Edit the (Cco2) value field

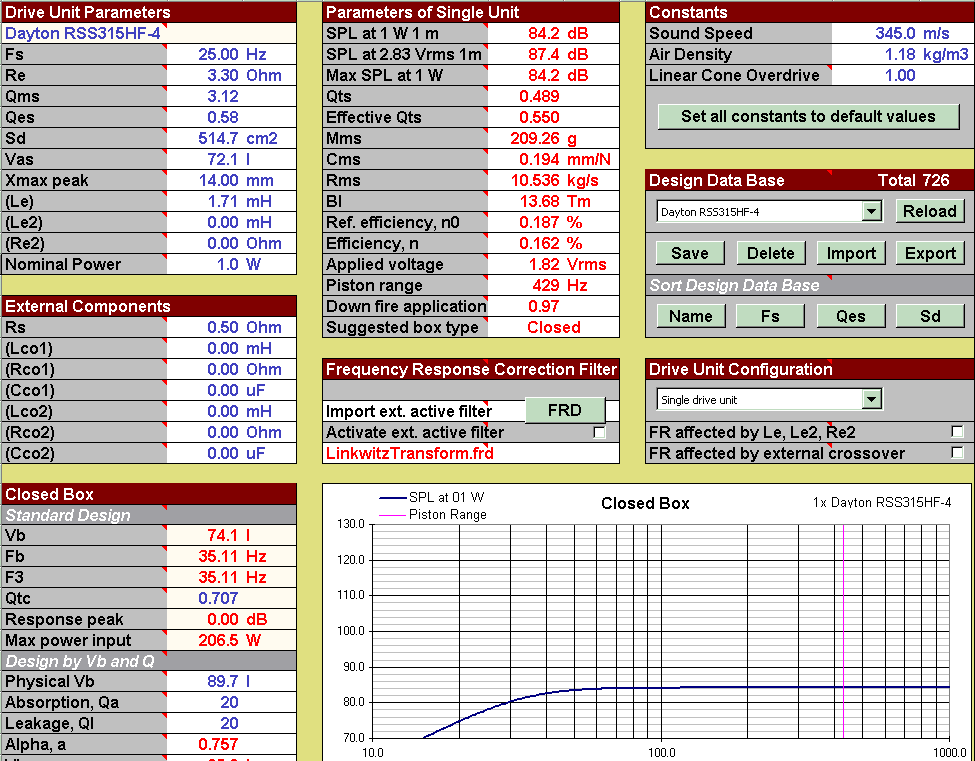click(x=231, y=453)
